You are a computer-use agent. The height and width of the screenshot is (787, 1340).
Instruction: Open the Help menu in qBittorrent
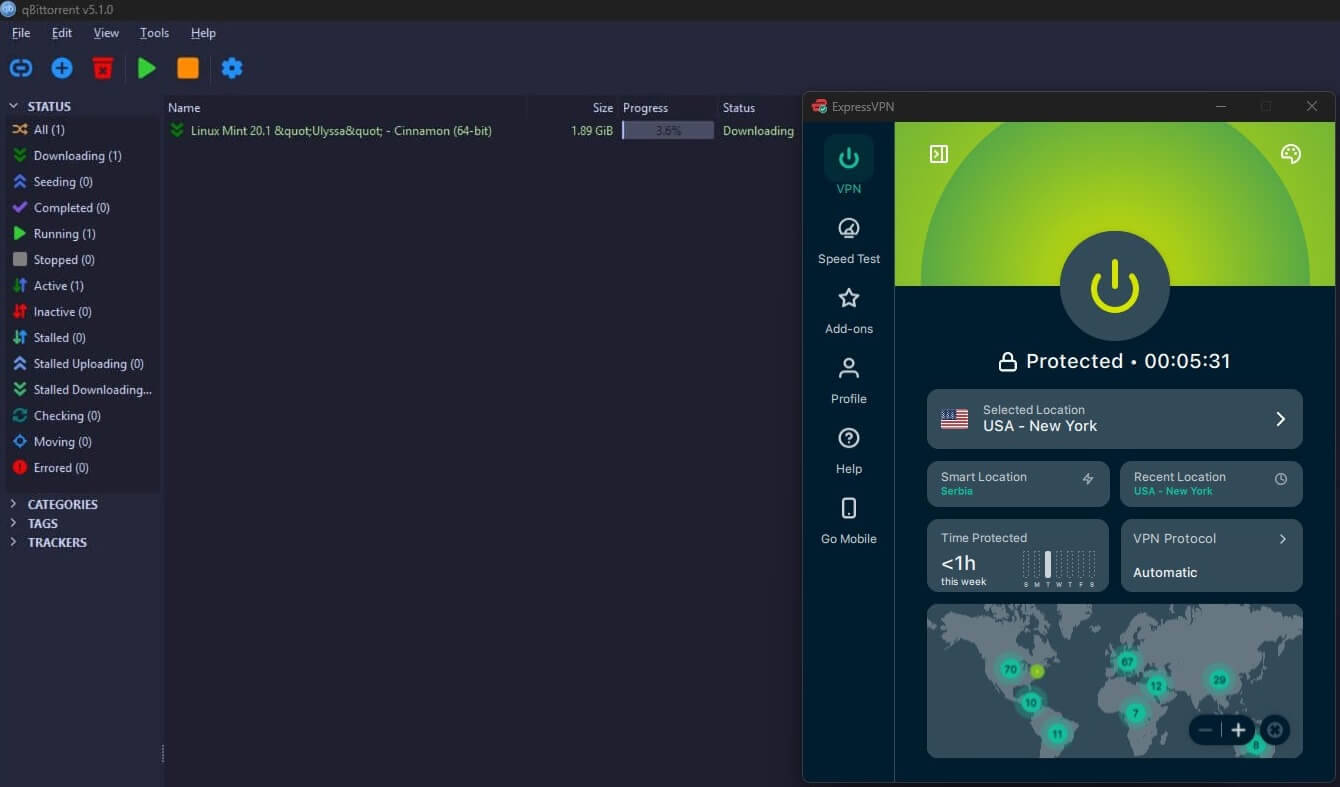[203, 33]
